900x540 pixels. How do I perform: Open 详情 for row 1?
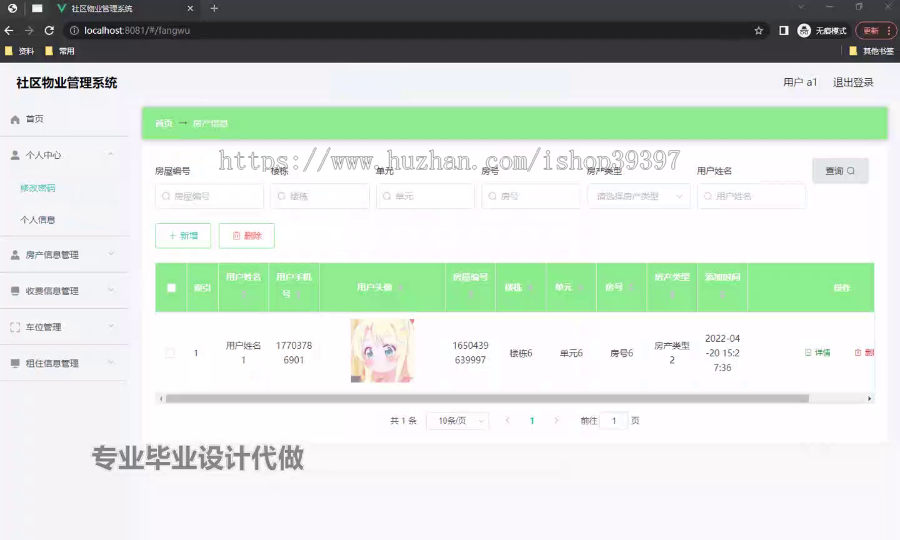pos(817,352)
